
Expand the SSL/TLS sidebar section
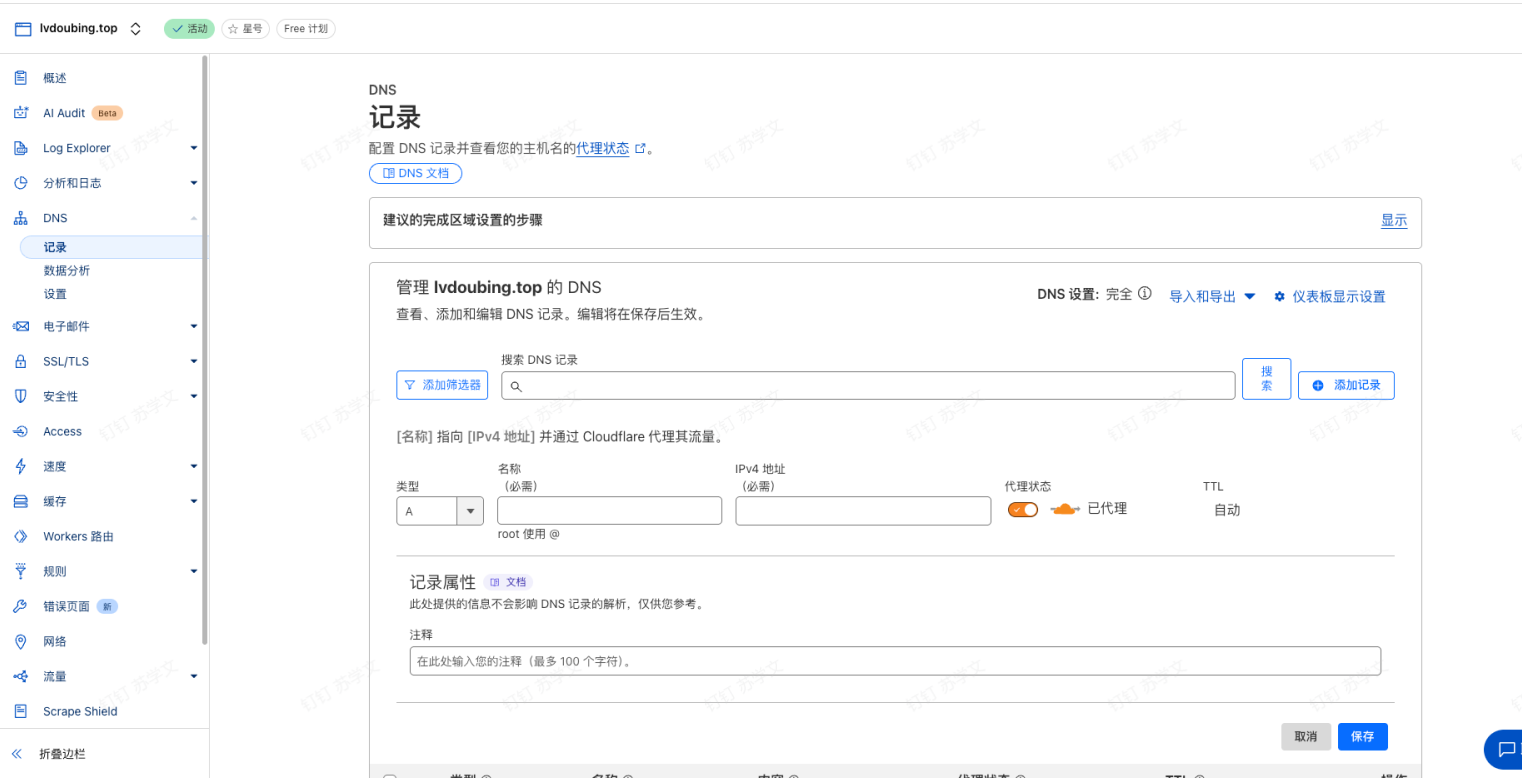[x=193, y=361]
